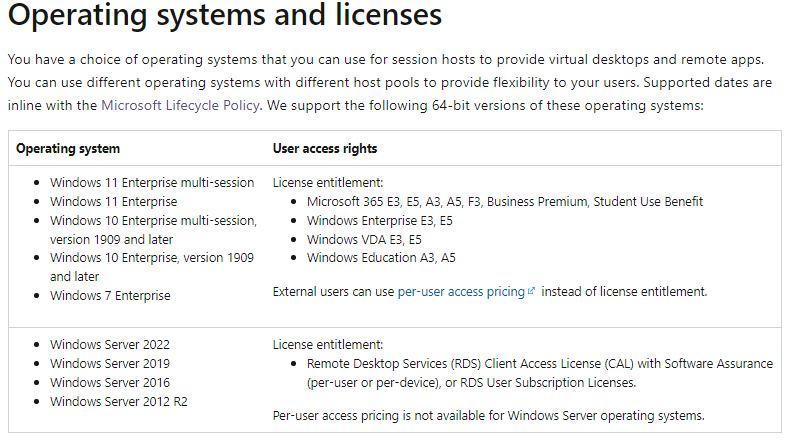
Task: Click the 'Operating systems and licenses' heading
Action: [x=225, y=14]
